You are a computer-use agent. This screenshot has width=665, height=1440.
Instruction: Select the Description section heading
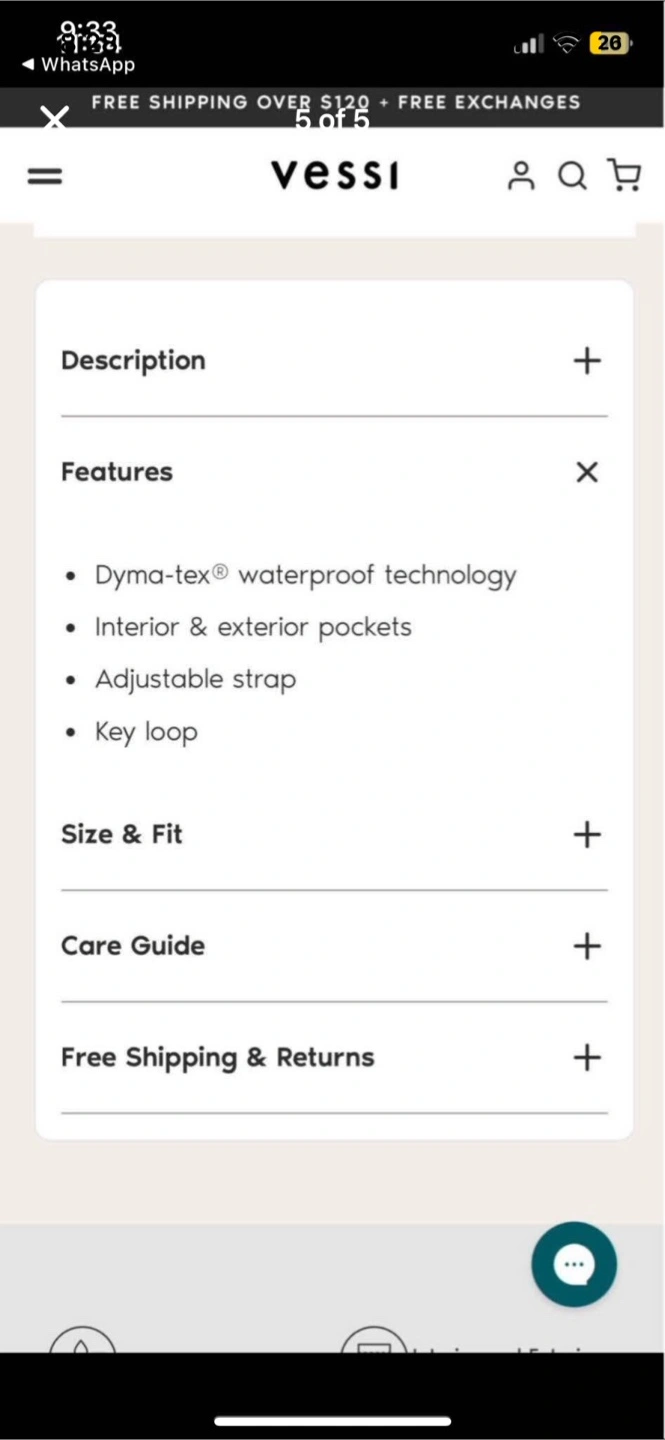[x=133, y=361]
